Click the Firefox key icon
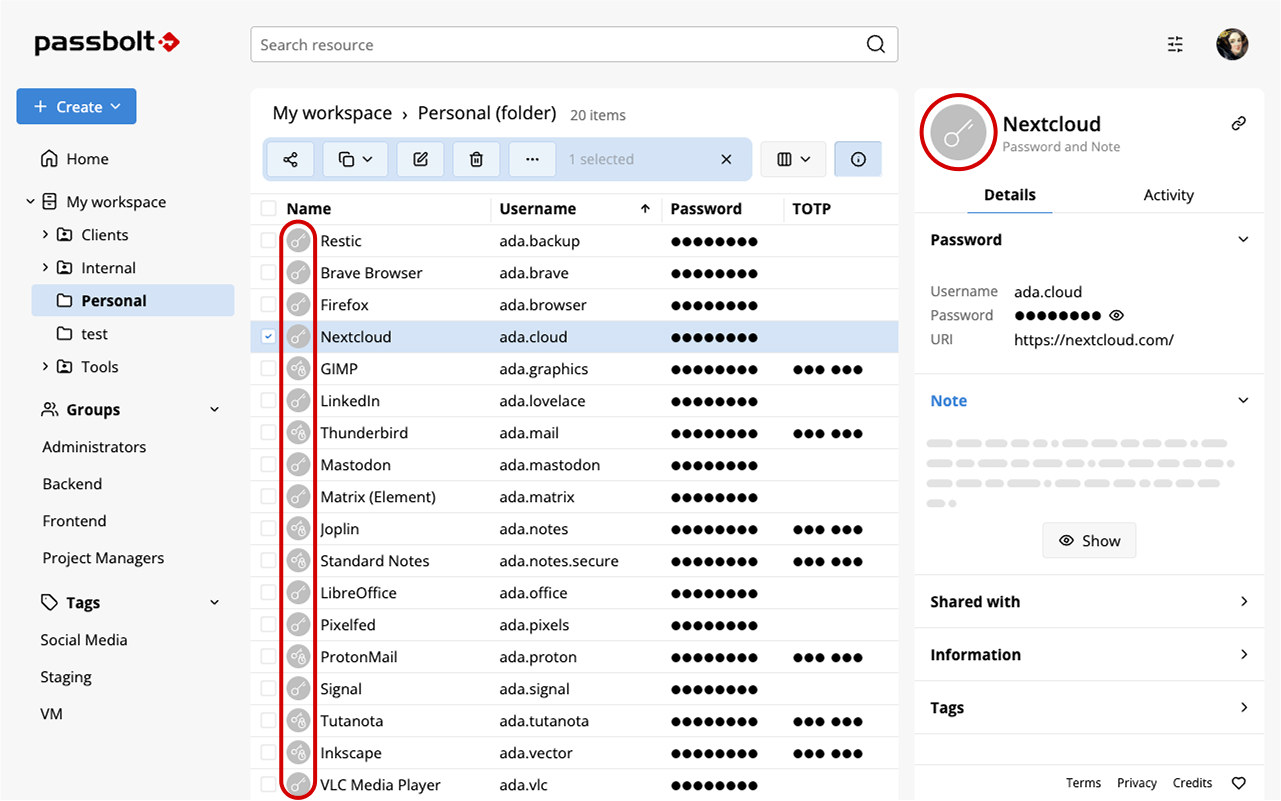The height and width of the screenshot is (801, 1281). pos(298,305)
